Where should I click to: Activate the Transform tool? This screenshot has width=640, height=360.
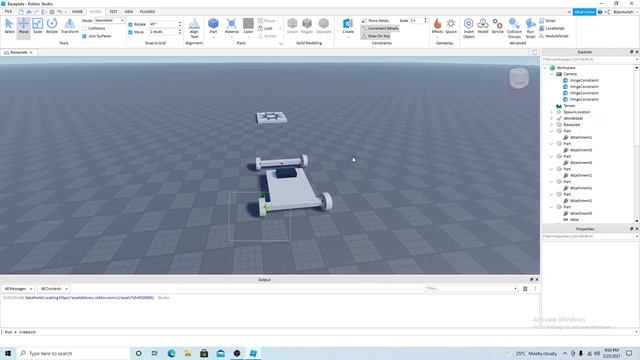pos(69,27)
